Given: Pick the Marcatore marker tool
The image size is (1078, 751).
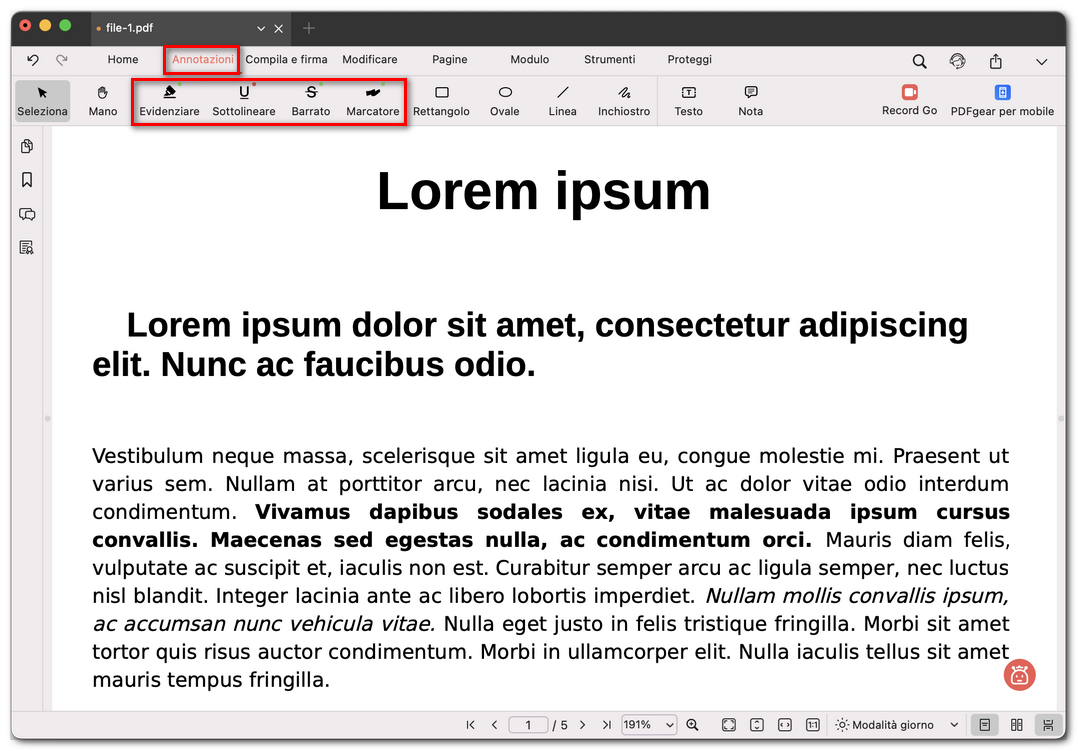Looking at the screenshot, I should pos(373,101).
